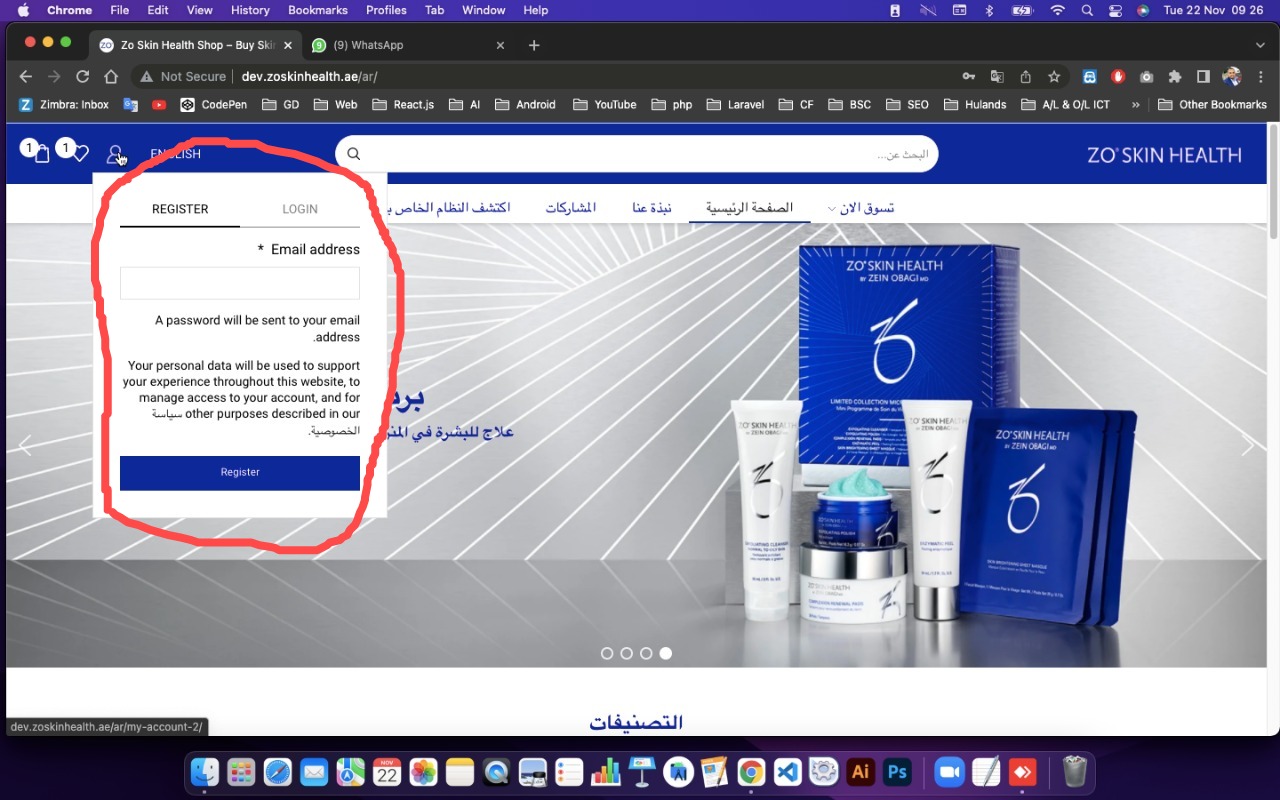Bookmark this page with the star icon
The width and height of the screenshot is (1280, 800).
[x=1054, y=76]
